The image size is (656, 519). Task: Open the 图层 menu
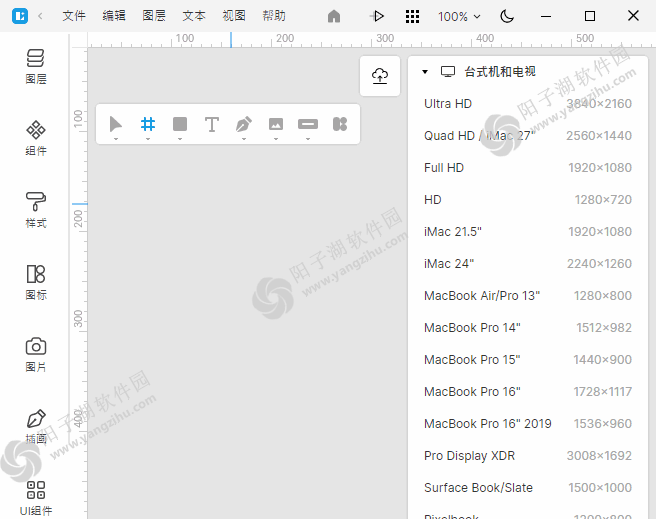[154, 16]
